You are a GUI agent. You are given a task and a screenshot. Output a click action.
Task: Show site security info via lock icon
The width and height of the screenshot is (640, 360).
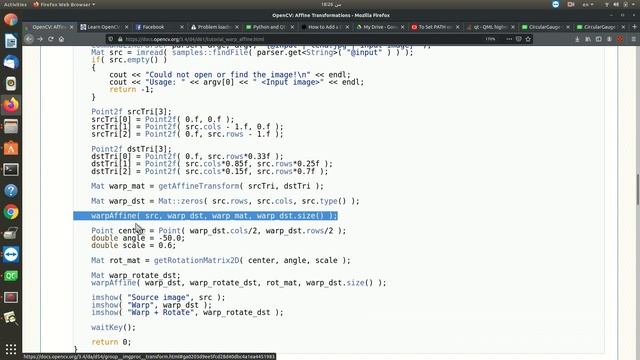pos(120,39)
